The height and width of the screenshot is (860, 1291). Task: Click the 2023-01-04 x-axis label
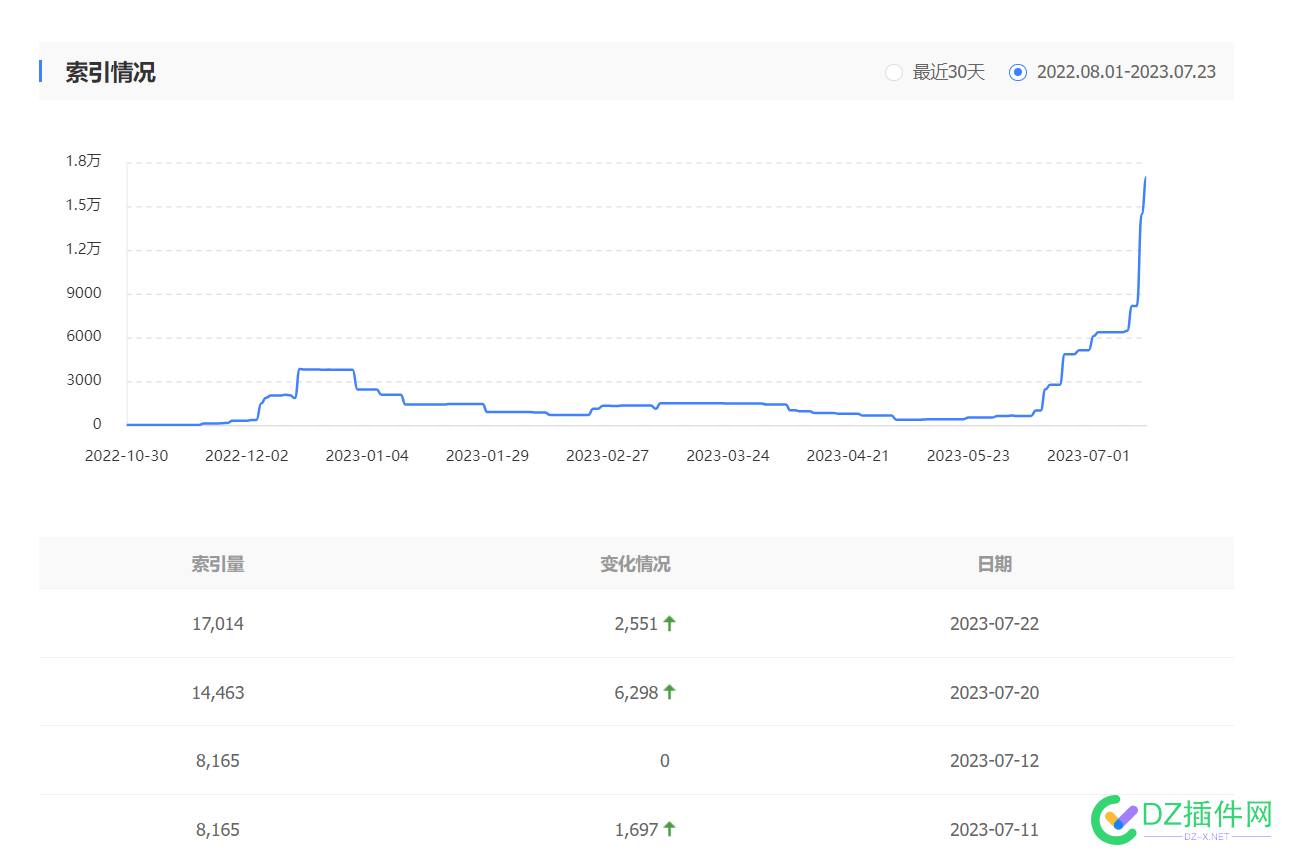click(367, 455)
